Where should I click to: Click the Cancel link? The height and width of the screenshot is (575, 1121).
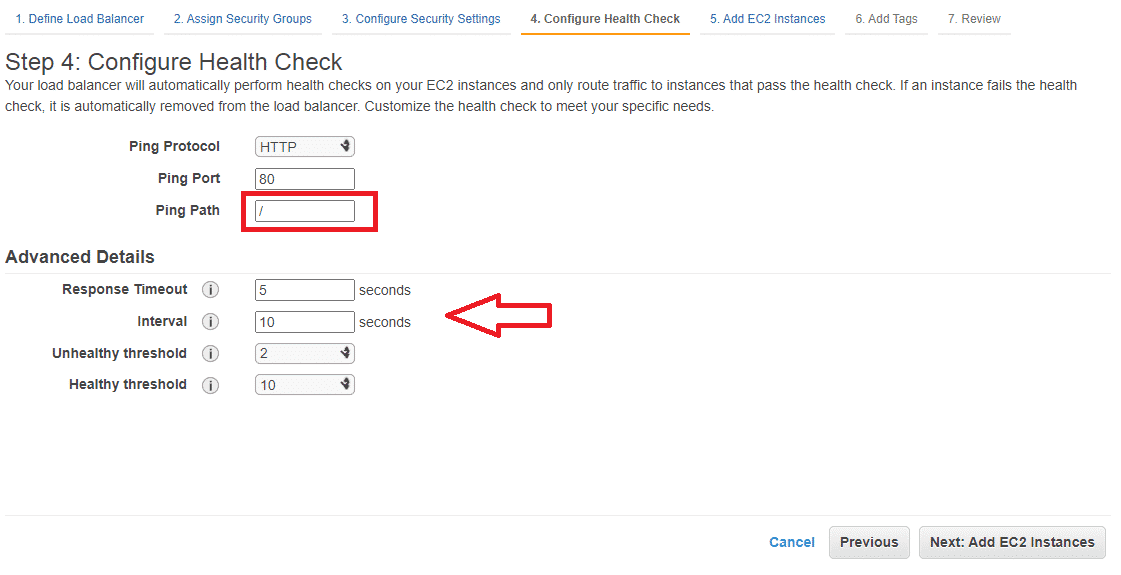791,542
